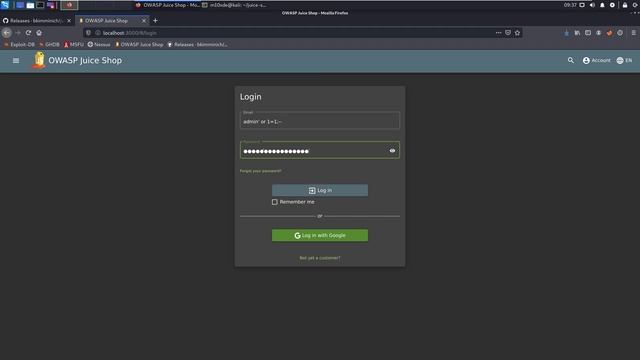Click the Not yet a customer link
Screen dimensions: 640x360
pyautogui.click(x=320, y=258)
